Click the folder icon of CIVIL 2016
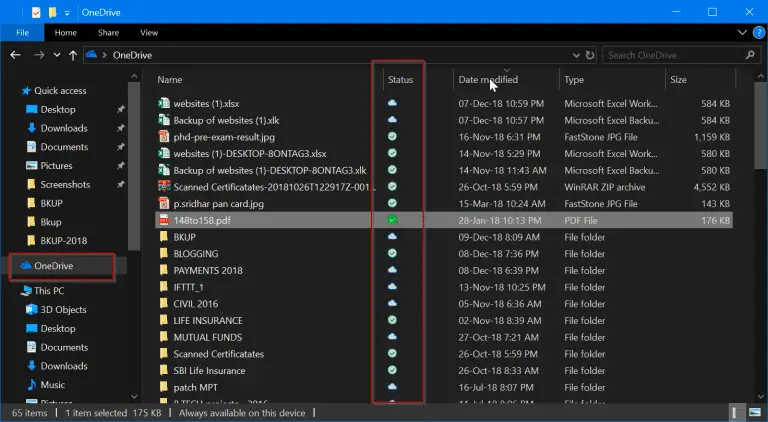This screenshot has width=768, height=422. [164, 304]
